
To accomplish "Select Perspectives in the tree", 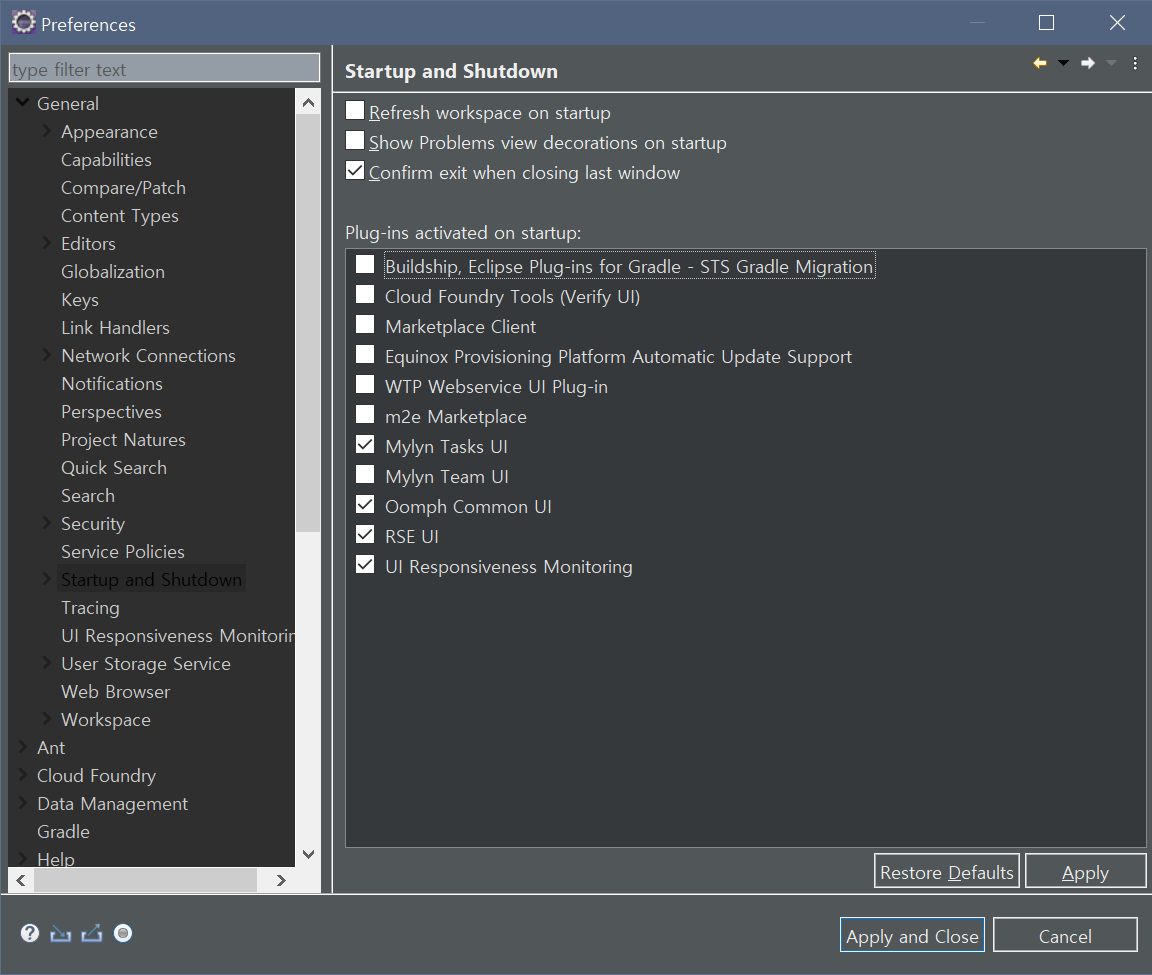I will coord(111,411).
